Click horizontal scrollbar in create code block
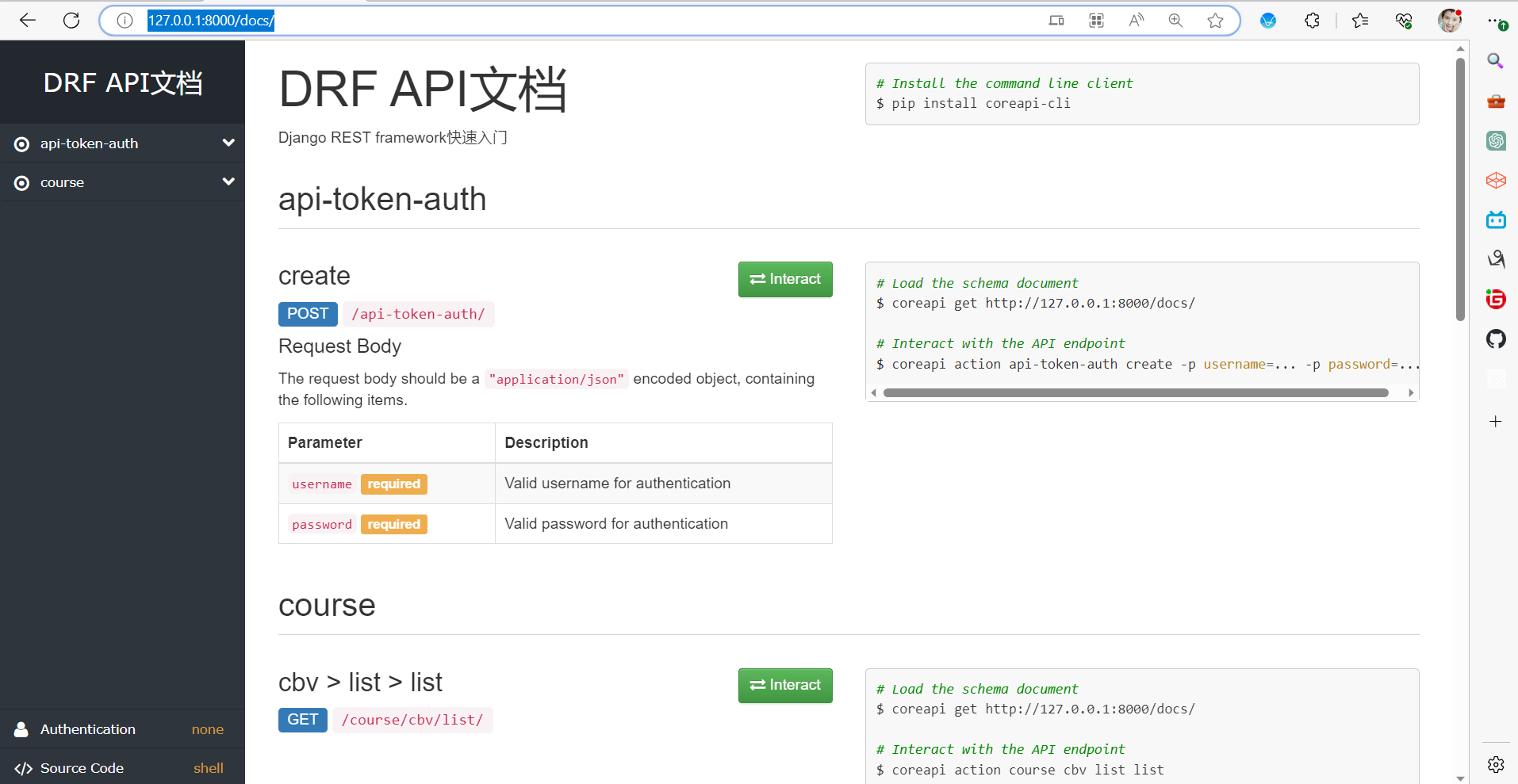 1136,392
